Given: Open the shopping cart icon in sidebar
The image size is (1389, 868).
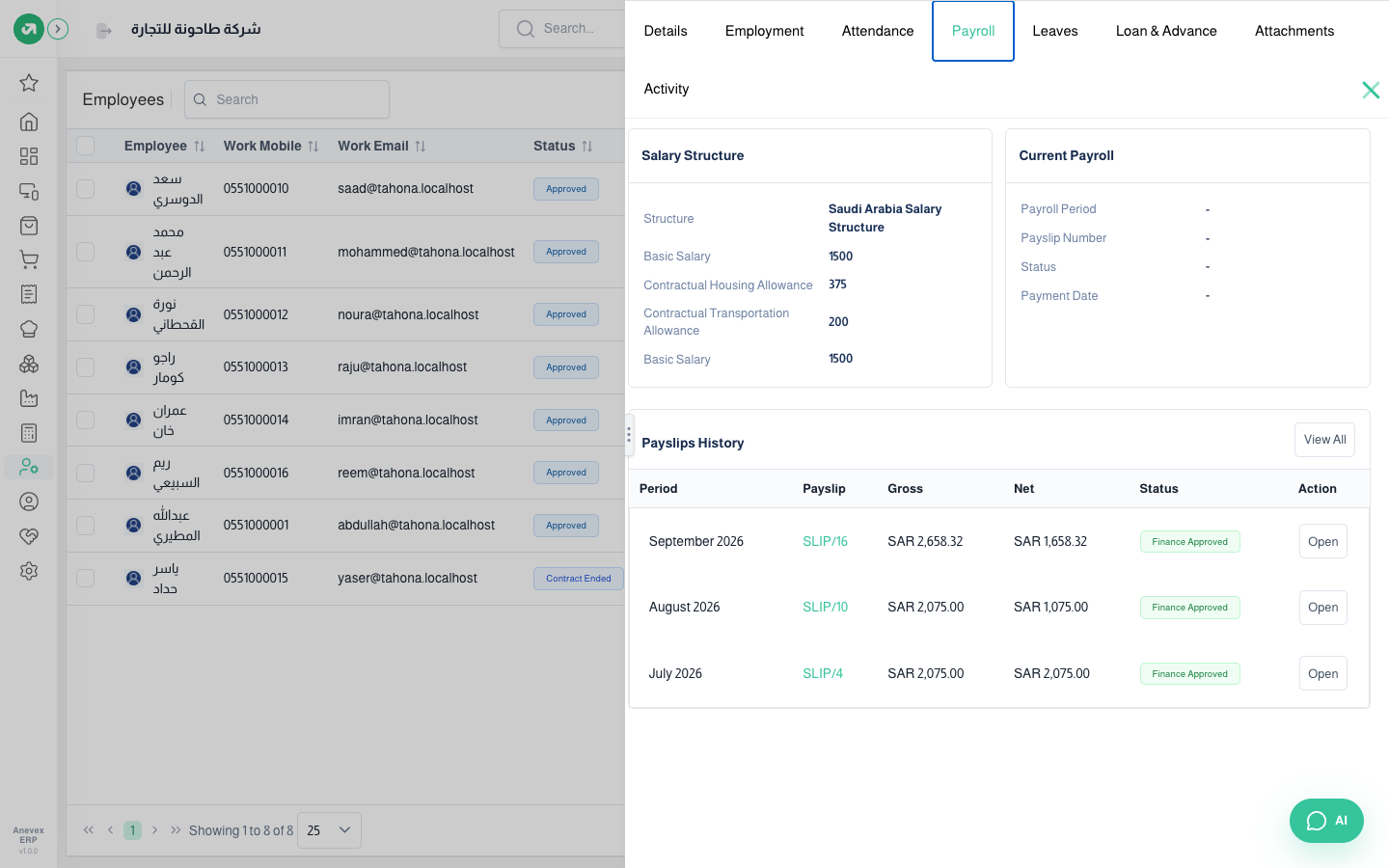Looking at the screenshot, I should click(29, 259).
